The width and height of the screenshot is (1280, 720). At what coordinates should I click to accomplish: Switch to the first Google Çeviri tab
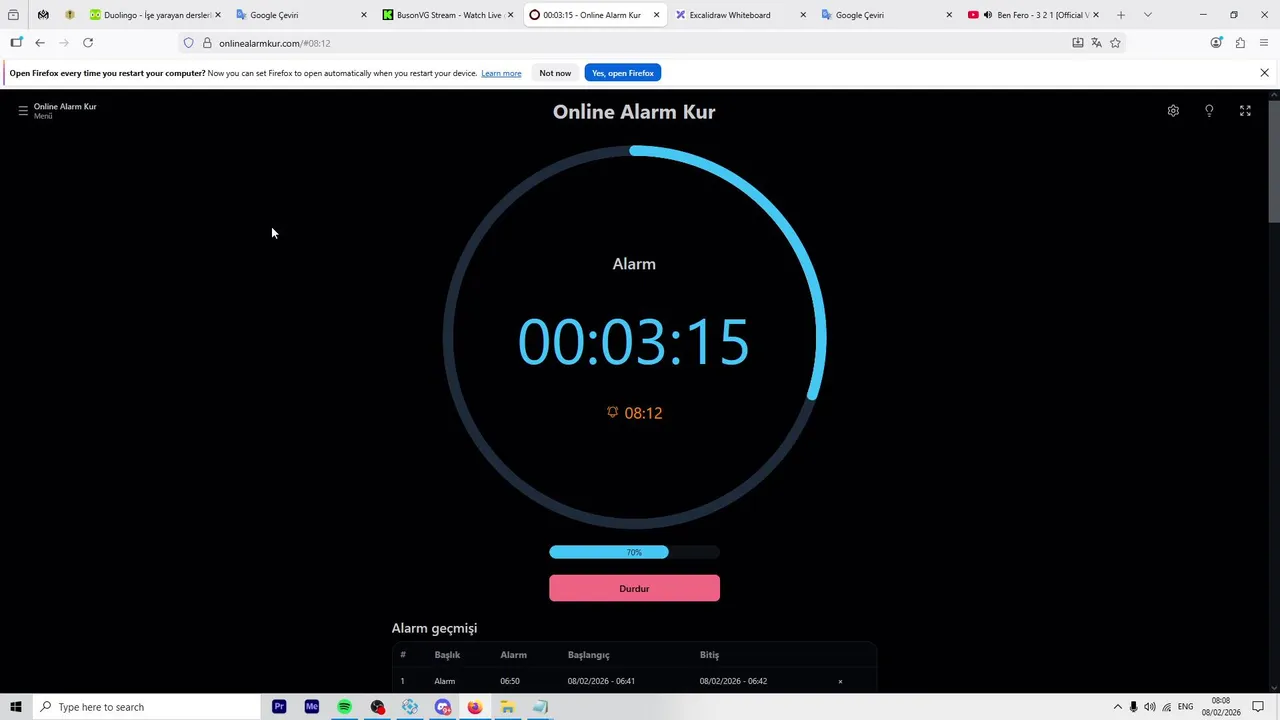(x=301, y=15)
